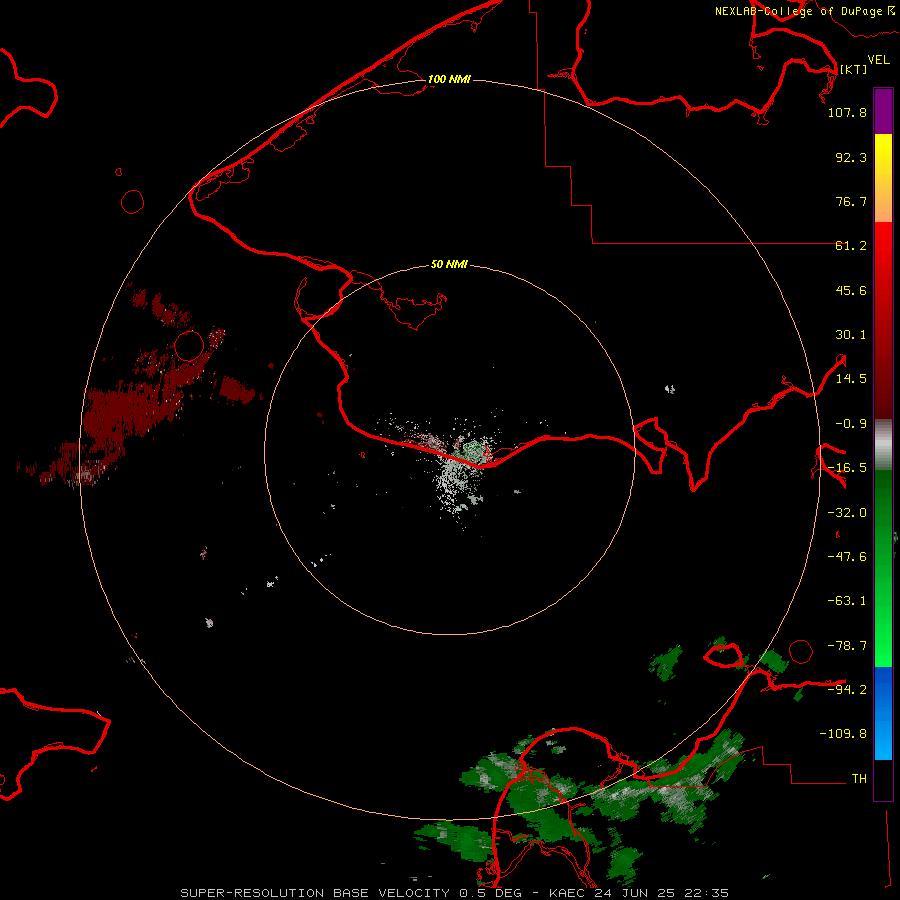The width and height of the screenshot is (900, 900).
Task: Click the purple segment of the velocity color bar
Action: (x=883, y=112)
